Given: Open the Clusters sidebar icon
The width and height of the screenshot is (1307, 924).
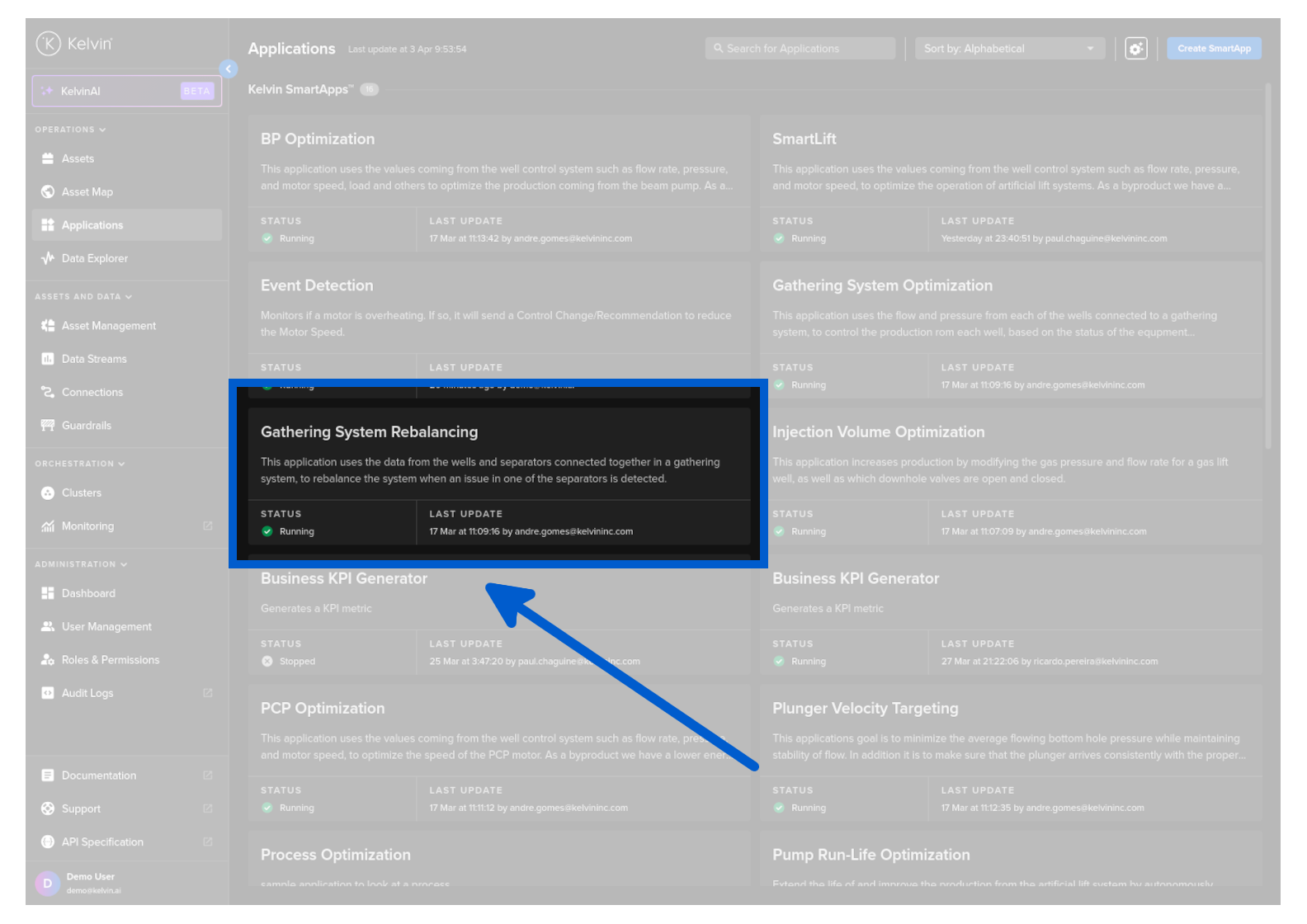Looking at the screenshot, I should (x=48, y=493).
